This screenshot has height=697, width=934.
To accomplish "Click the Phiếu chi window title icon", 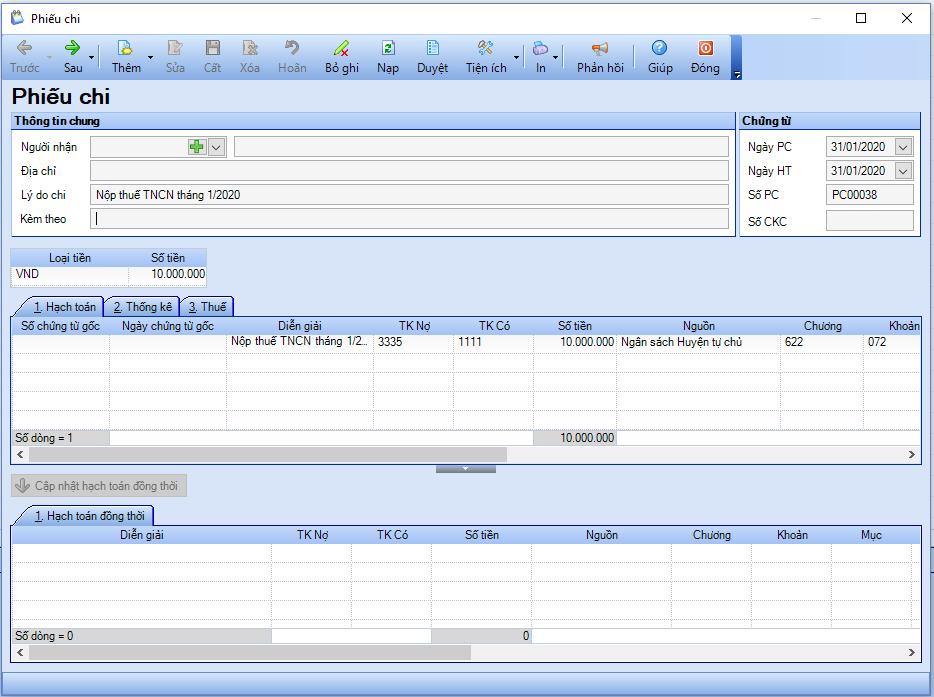I will pyautogui.click(x=18, y=18).
